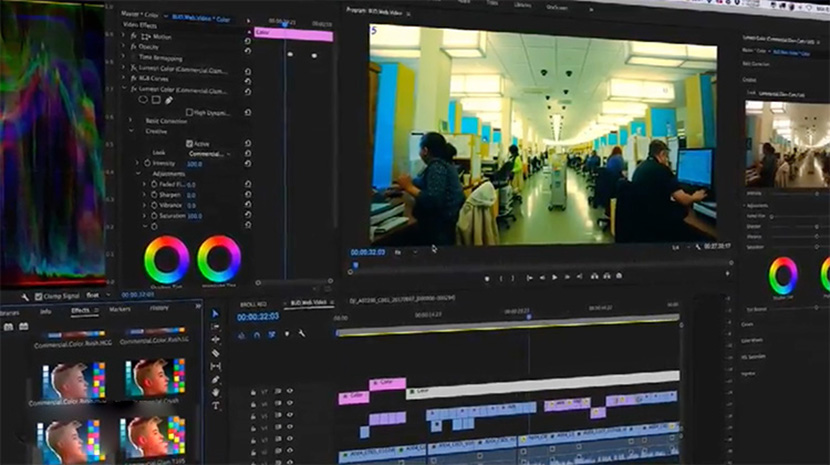This screenshot has height=465, width=830.
Task: Toggle Intensity animation stopwatch
Action: click(148, 163)
